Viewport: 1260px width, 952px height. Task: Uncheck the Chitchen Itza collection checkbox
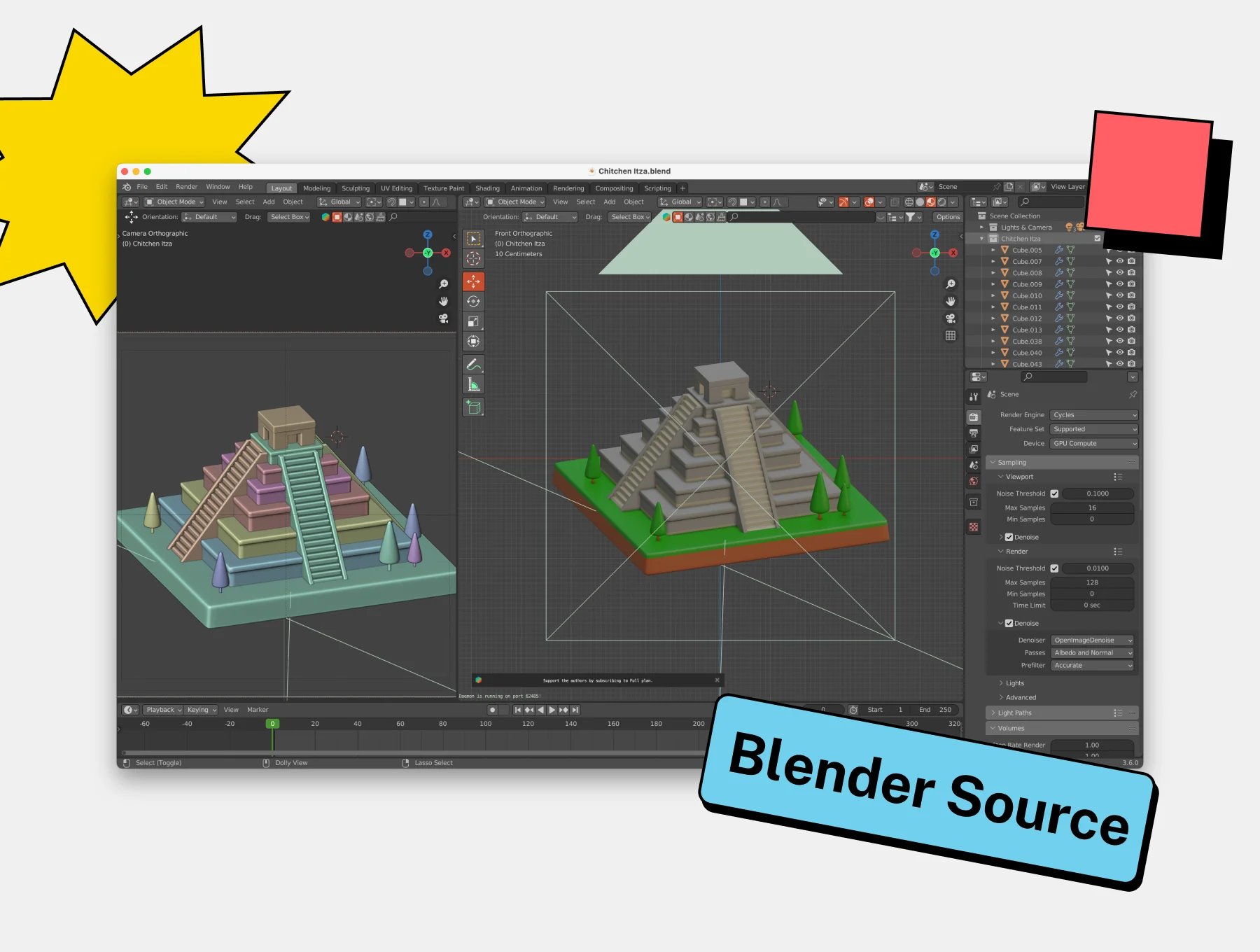(x=1098, y=239)
